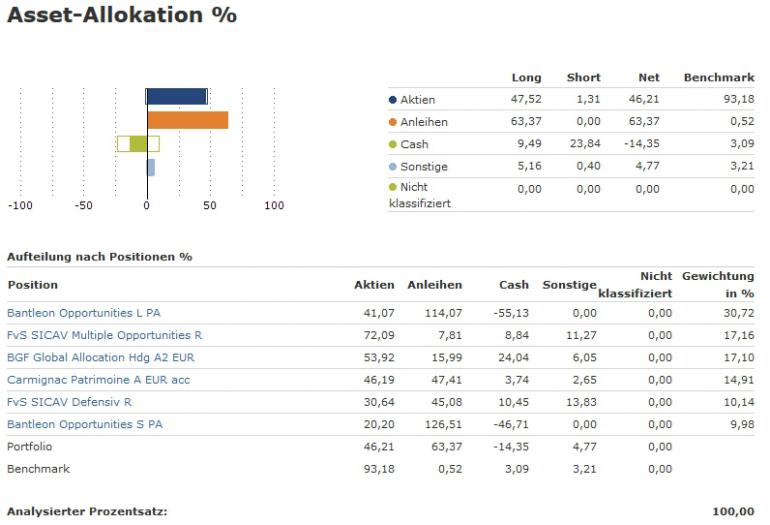Open Bantleon Opportunities L PA fund
Image resolution: width=770 pixels, height=525 pixels.
tap(84, 313)
